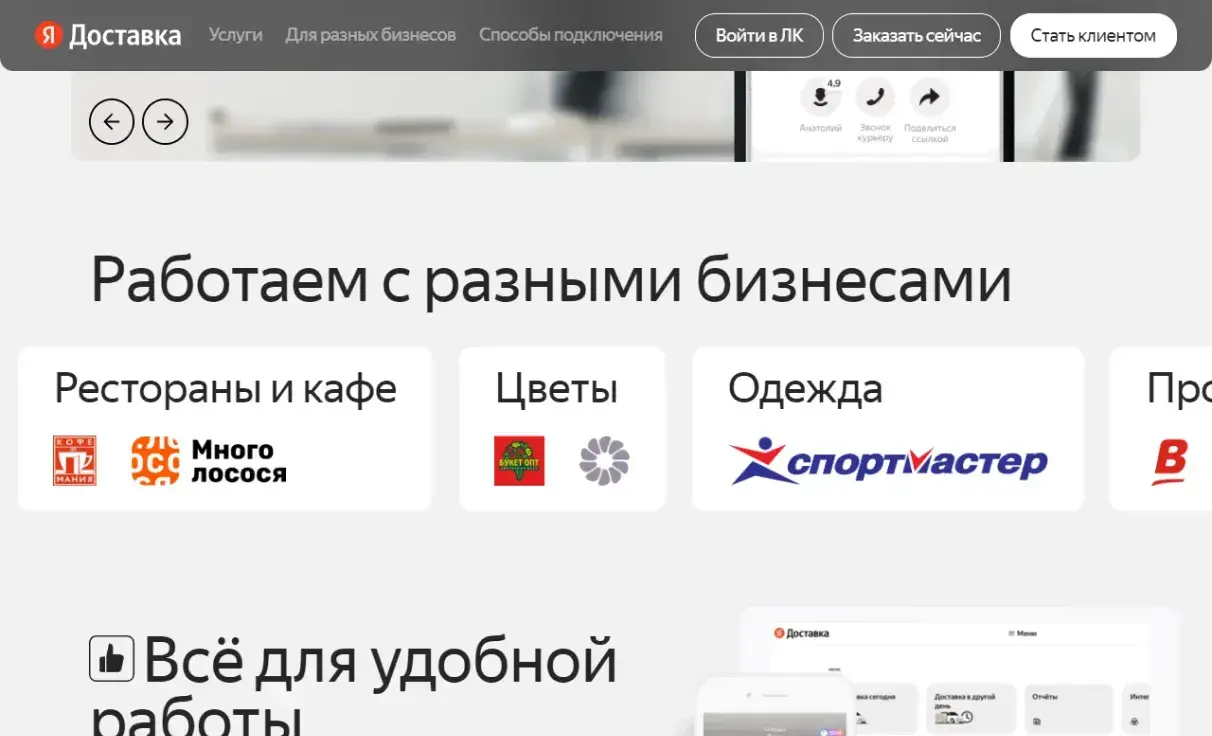The width and height of the screenshot is (1212, 736).
Task: Open the Услуги menu
Action: click(x=236, y=35)
